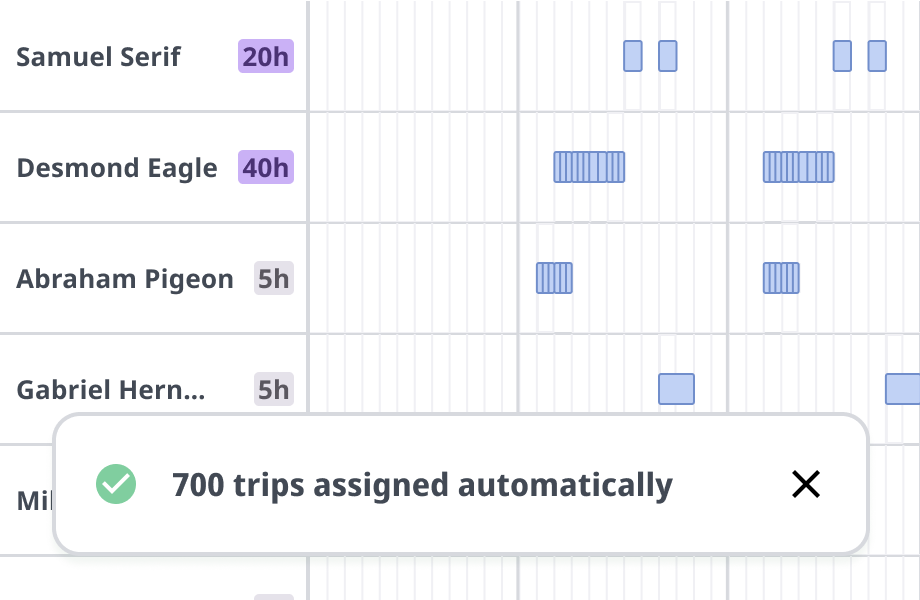
Task: Click Desmond Eagle's 40h hours badge
Action: pos(266,168)
